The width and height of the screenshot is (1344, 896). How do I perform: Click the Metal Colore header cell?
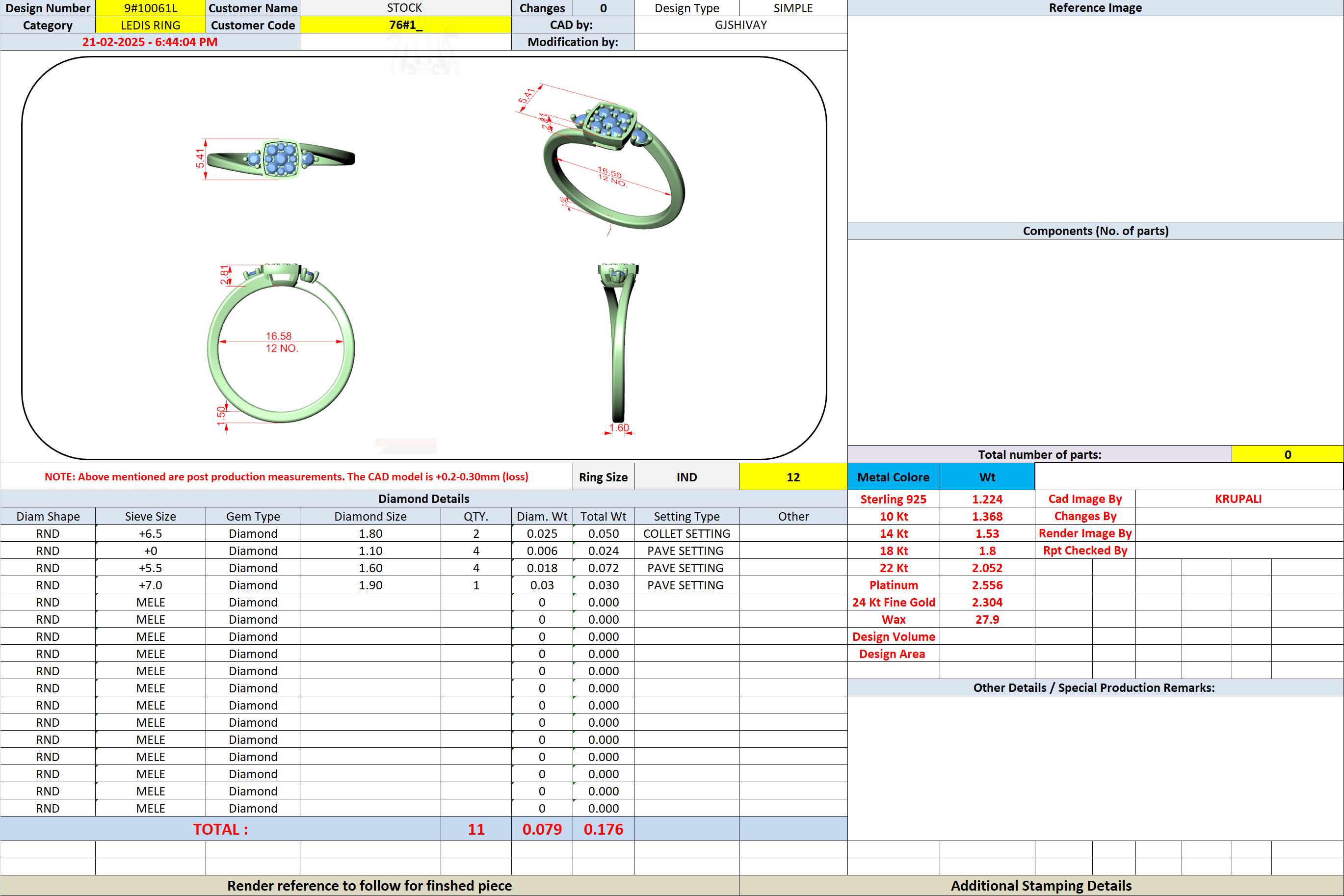(x=893, y=477)
